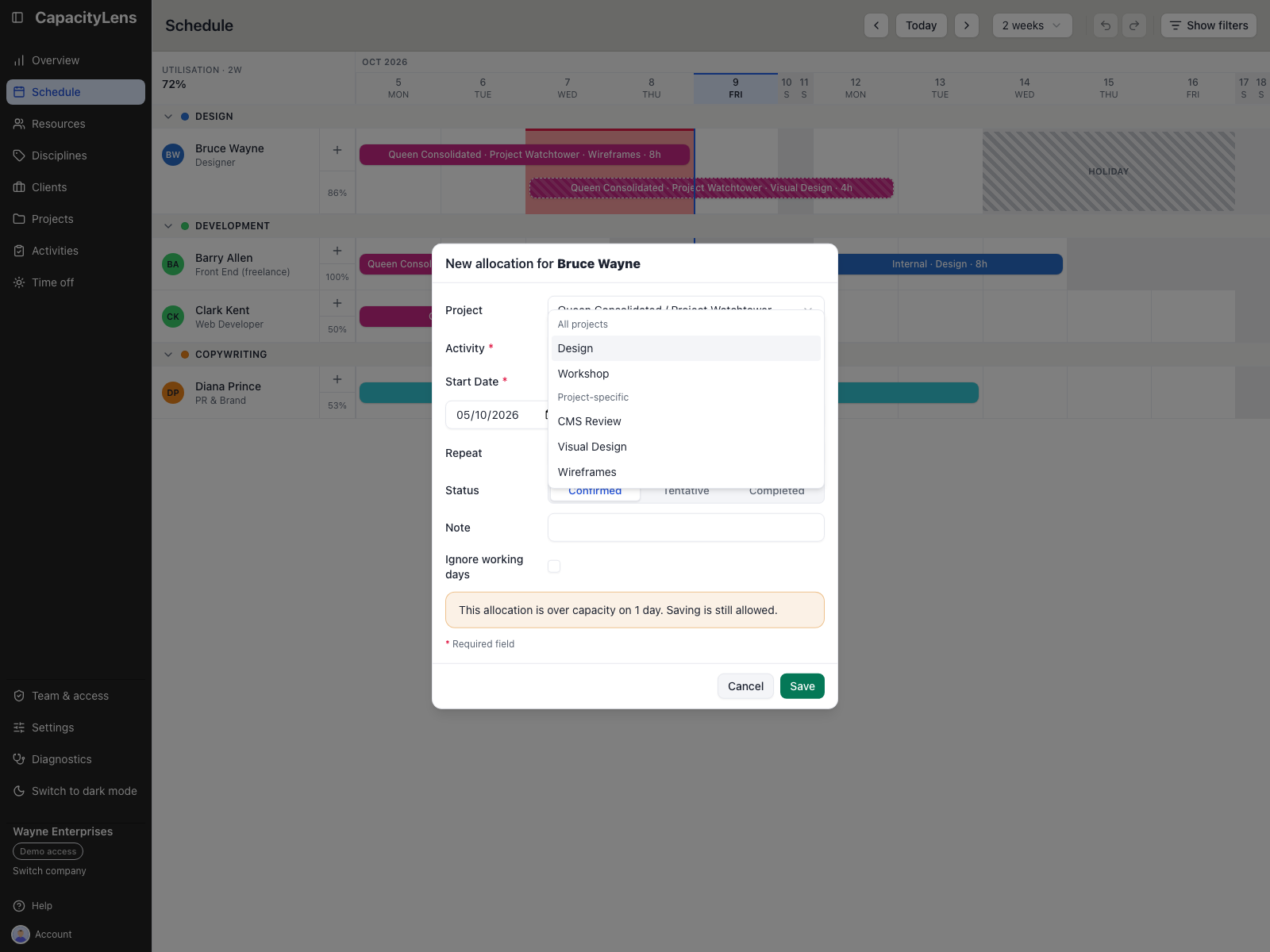Choose Design activity option
The width and height of the screenshot is (1270, 952).
[x=686, y=348]
